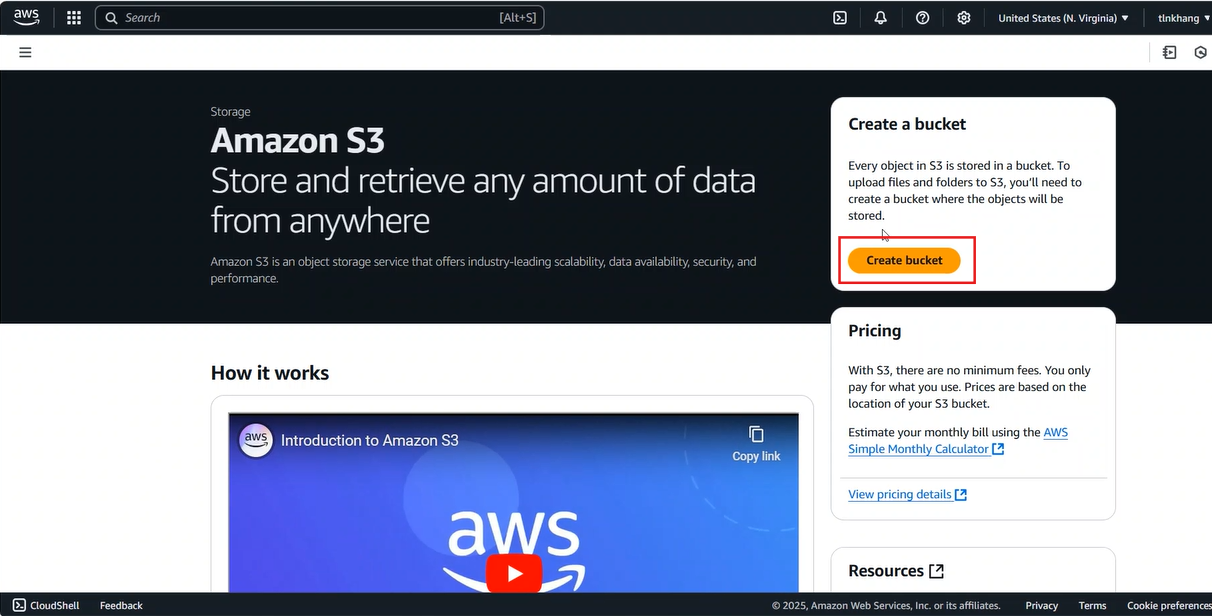This screenshot has width=1212, height=616.
Task: Click the How it works heading
Action: coord(270,373)
